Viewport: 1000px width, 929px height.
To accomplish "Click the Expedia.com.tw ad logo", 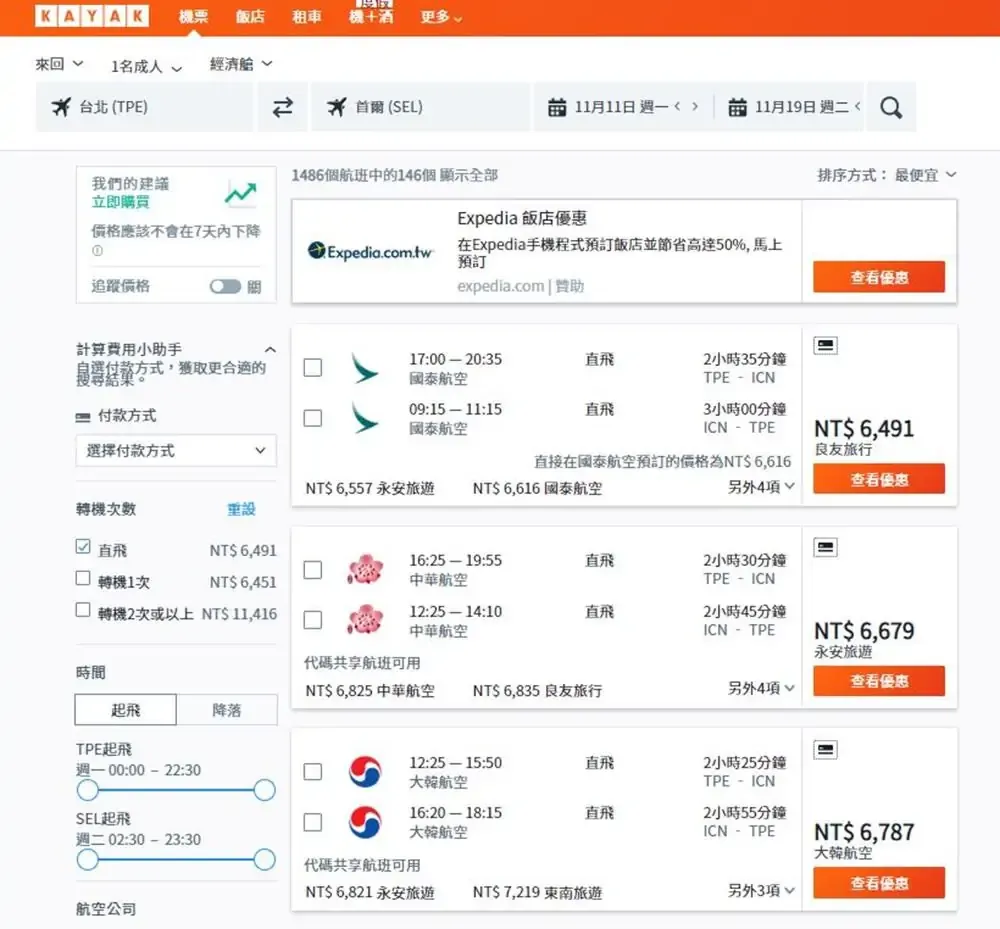I will (x=370, y=251).
